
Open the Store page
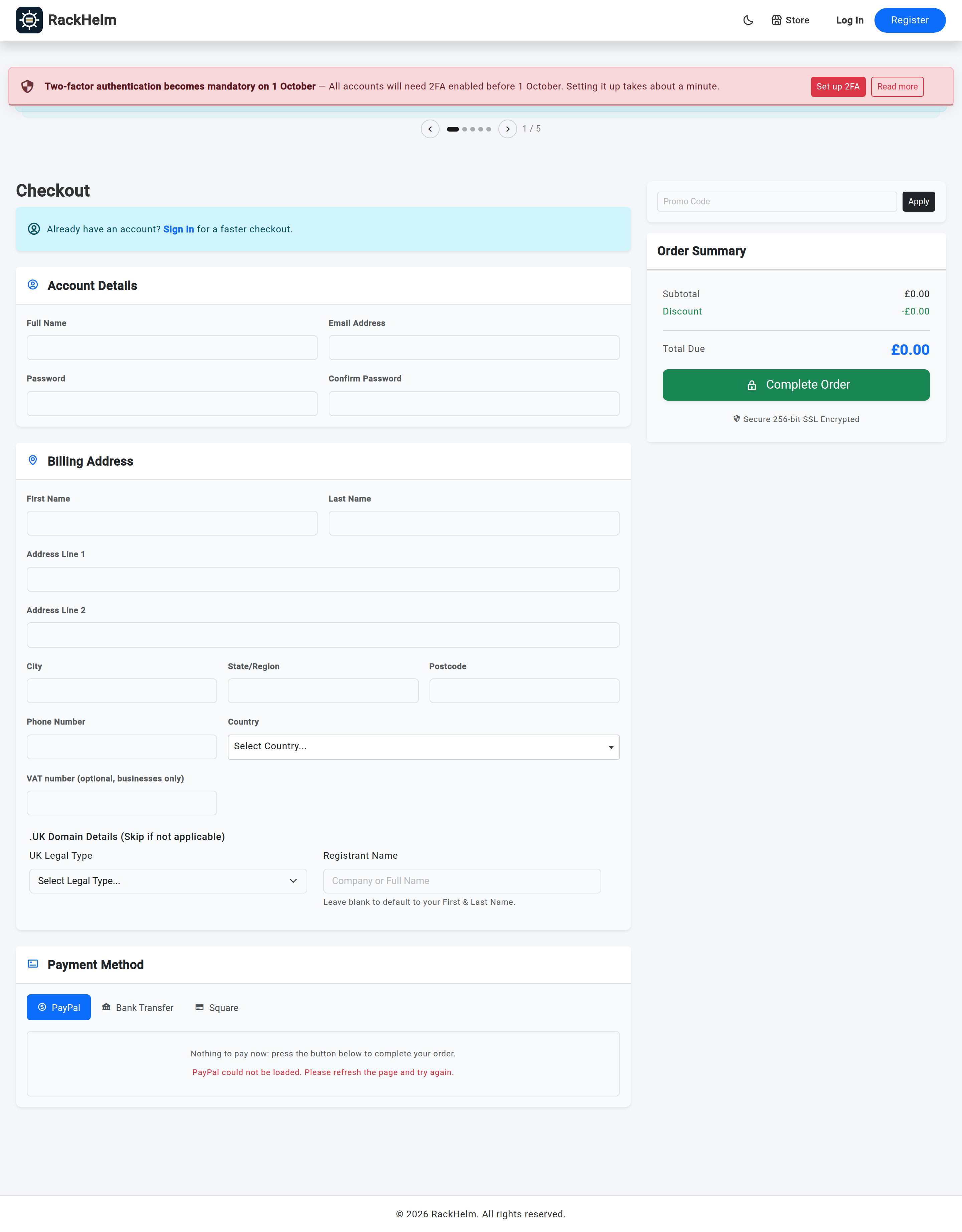[x=790, y=20]
